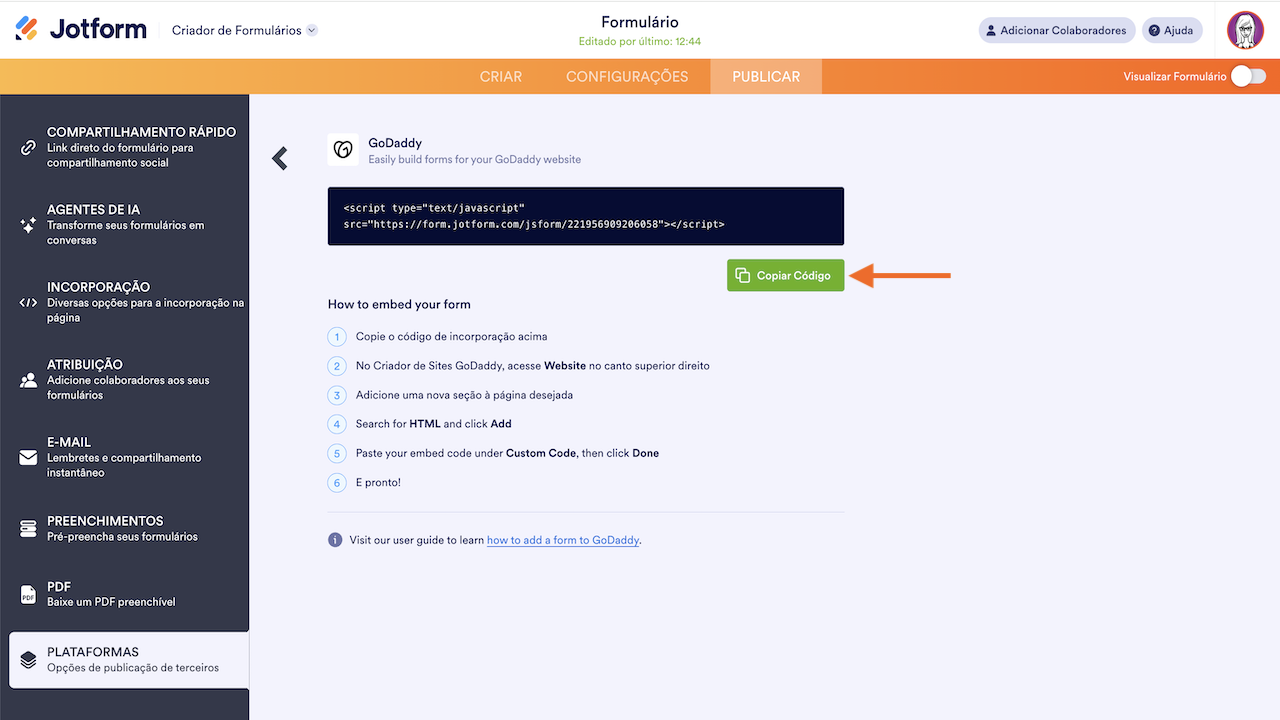Click the PDF file icon

tap(28, 594)
